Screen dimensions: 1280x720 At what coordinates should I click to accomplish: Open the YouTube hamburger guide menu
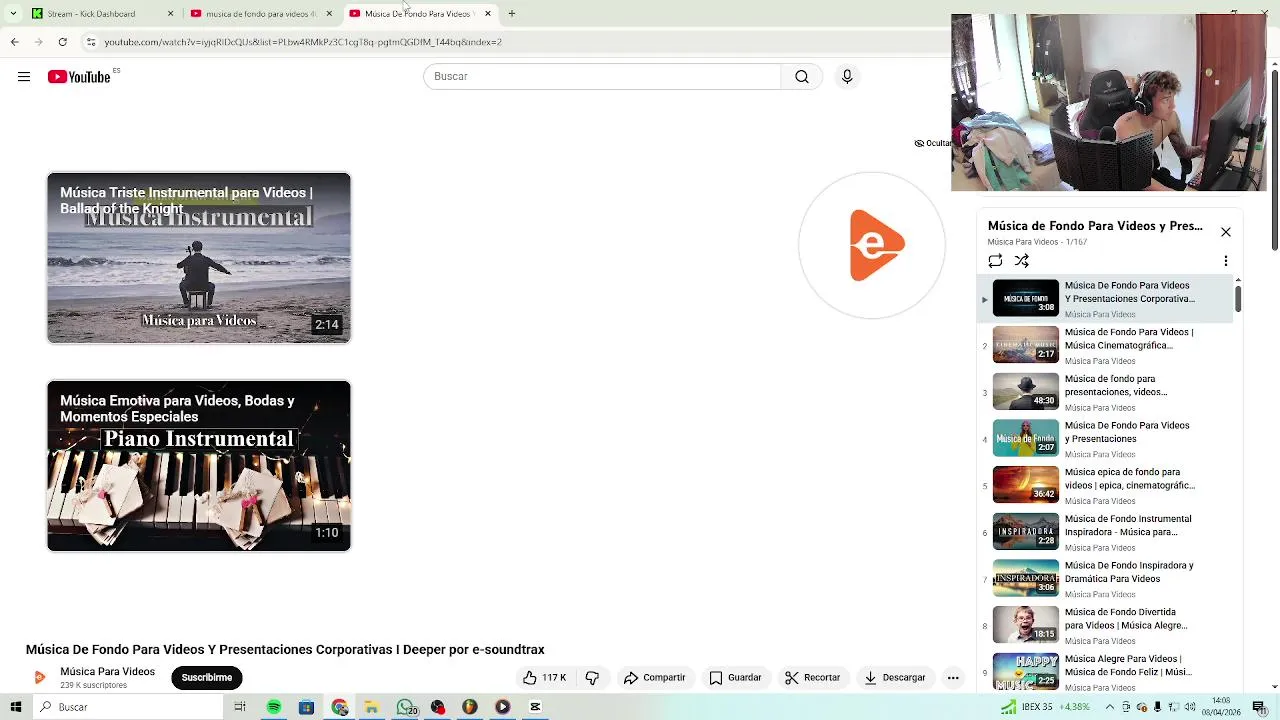click(24, 77)
